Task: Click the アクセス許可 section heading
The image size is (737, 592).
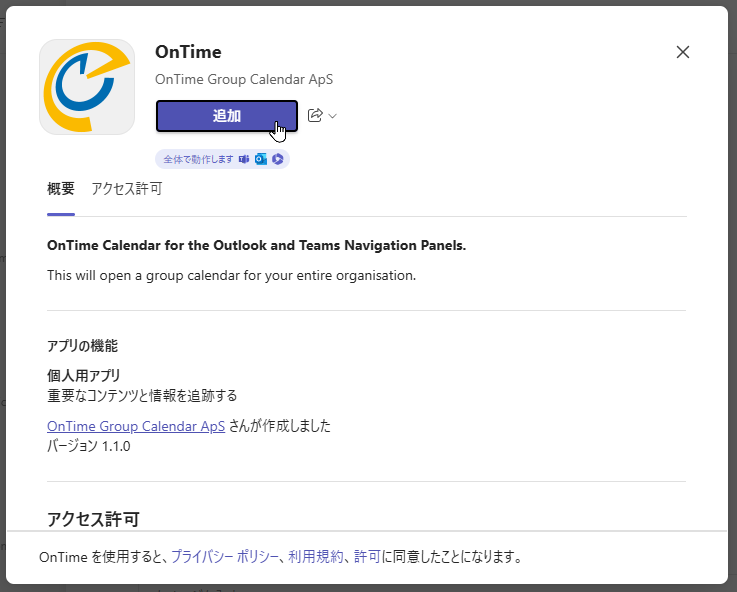Action: pyautogui.click(x=93, y=520)
